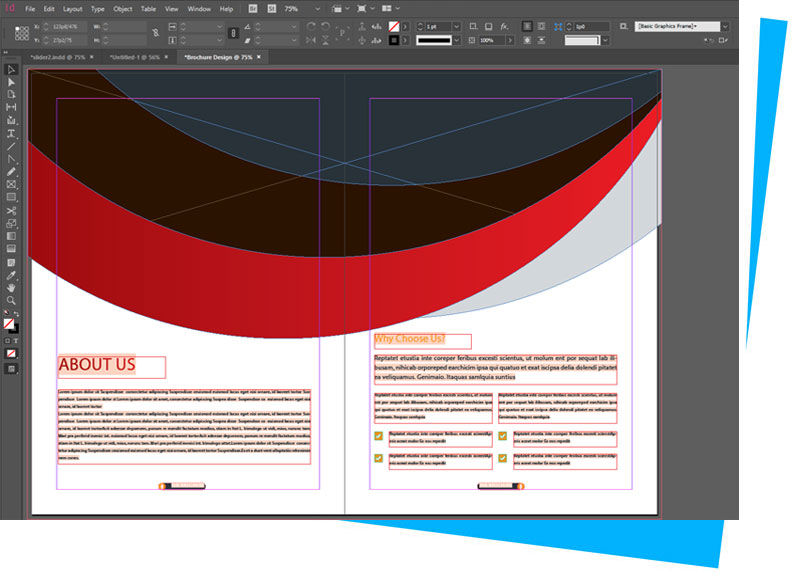Screen dimensions: 800x572
Task: Open the Window menu
Action: click(x=199, y=9)
